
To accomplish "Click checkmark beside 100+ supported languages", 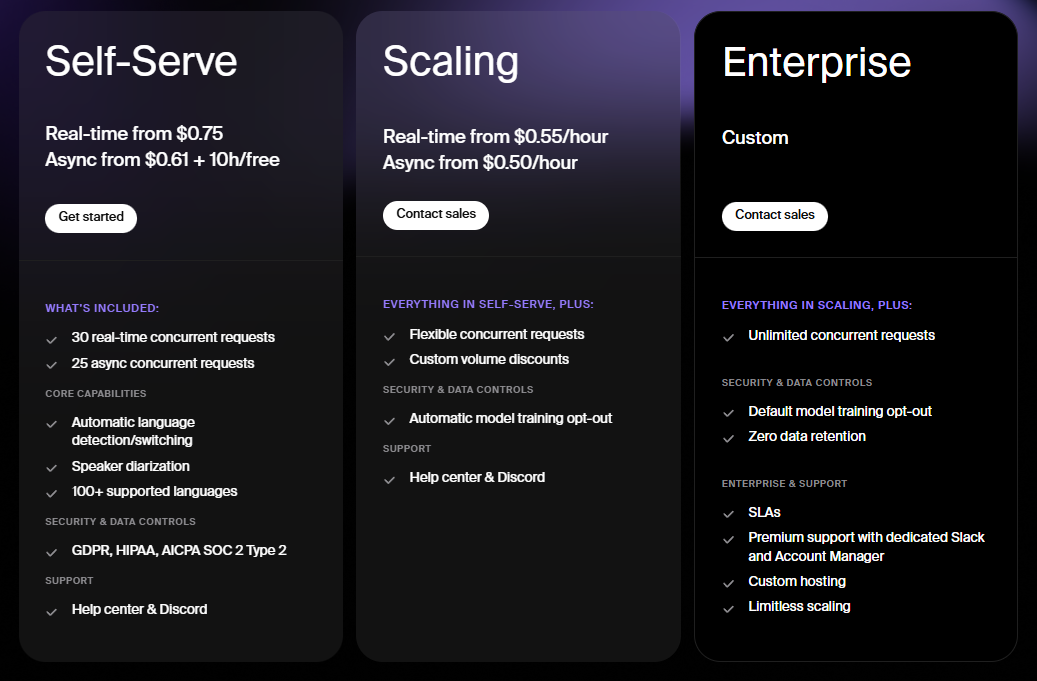I will coord(52,493).
